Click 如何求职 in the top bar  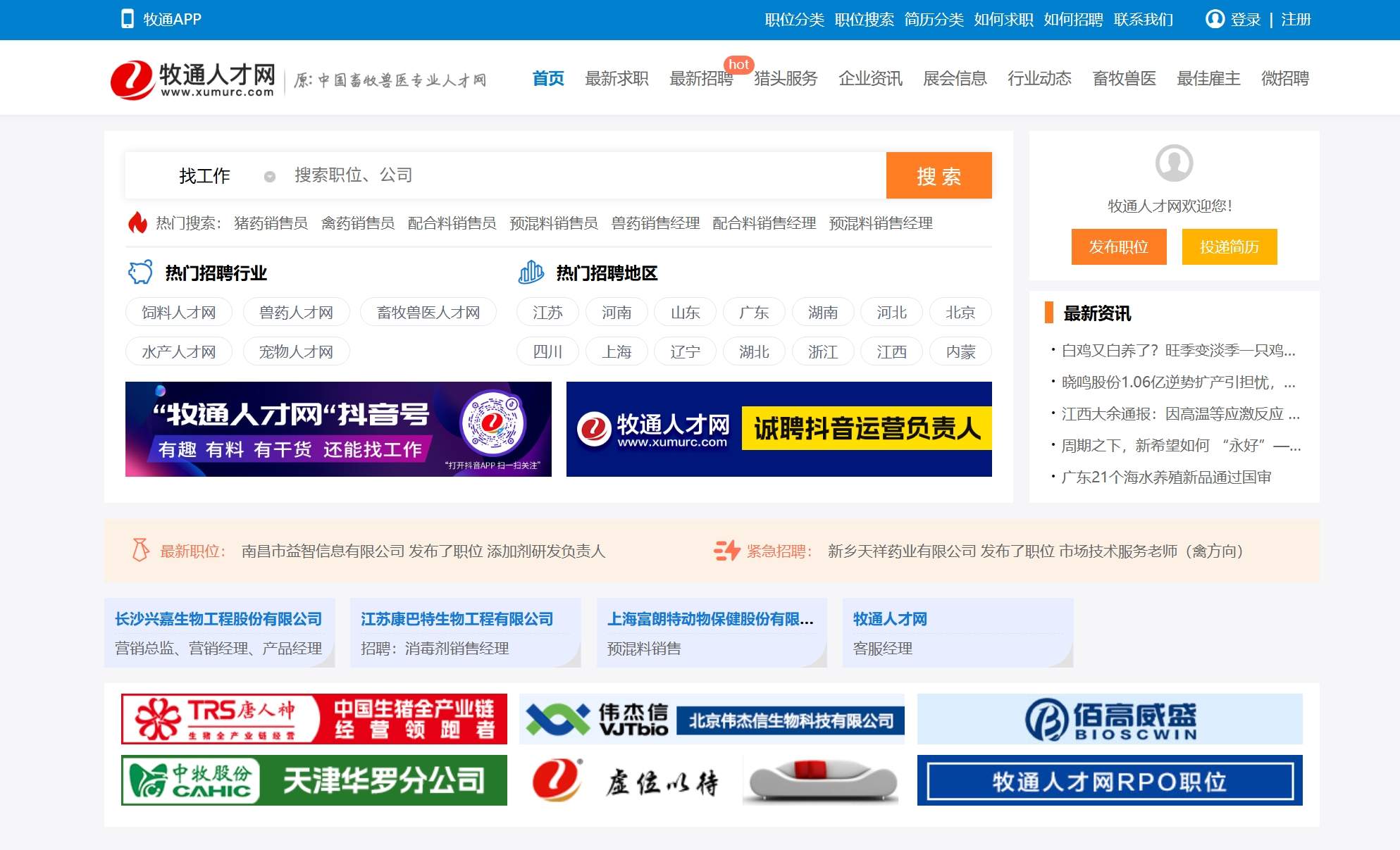(1004, 20)
